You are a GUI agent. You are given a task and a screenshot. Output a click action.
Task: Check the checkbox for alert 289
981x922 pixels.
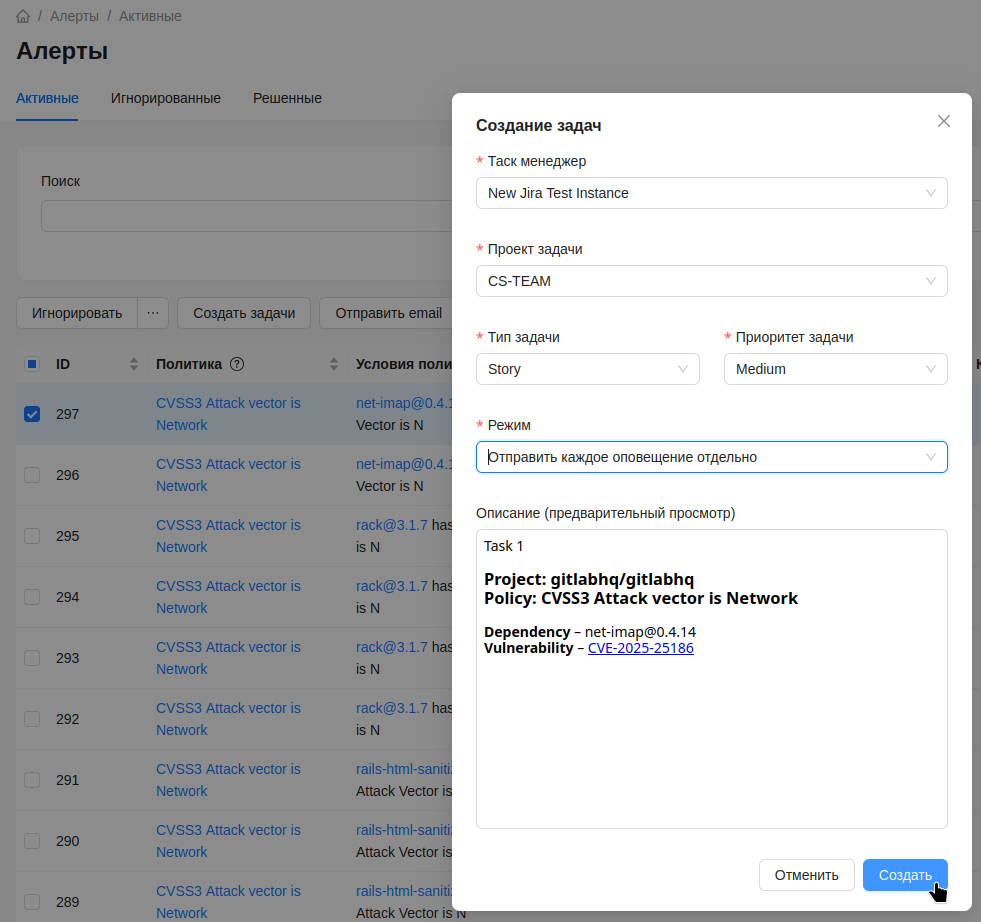click(32, 902)
